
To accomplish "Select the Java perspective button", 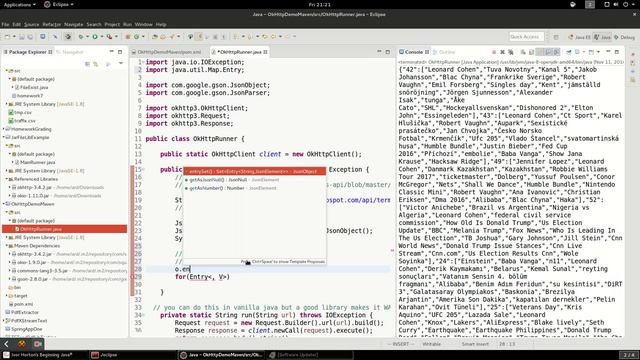I will (602, 37).
